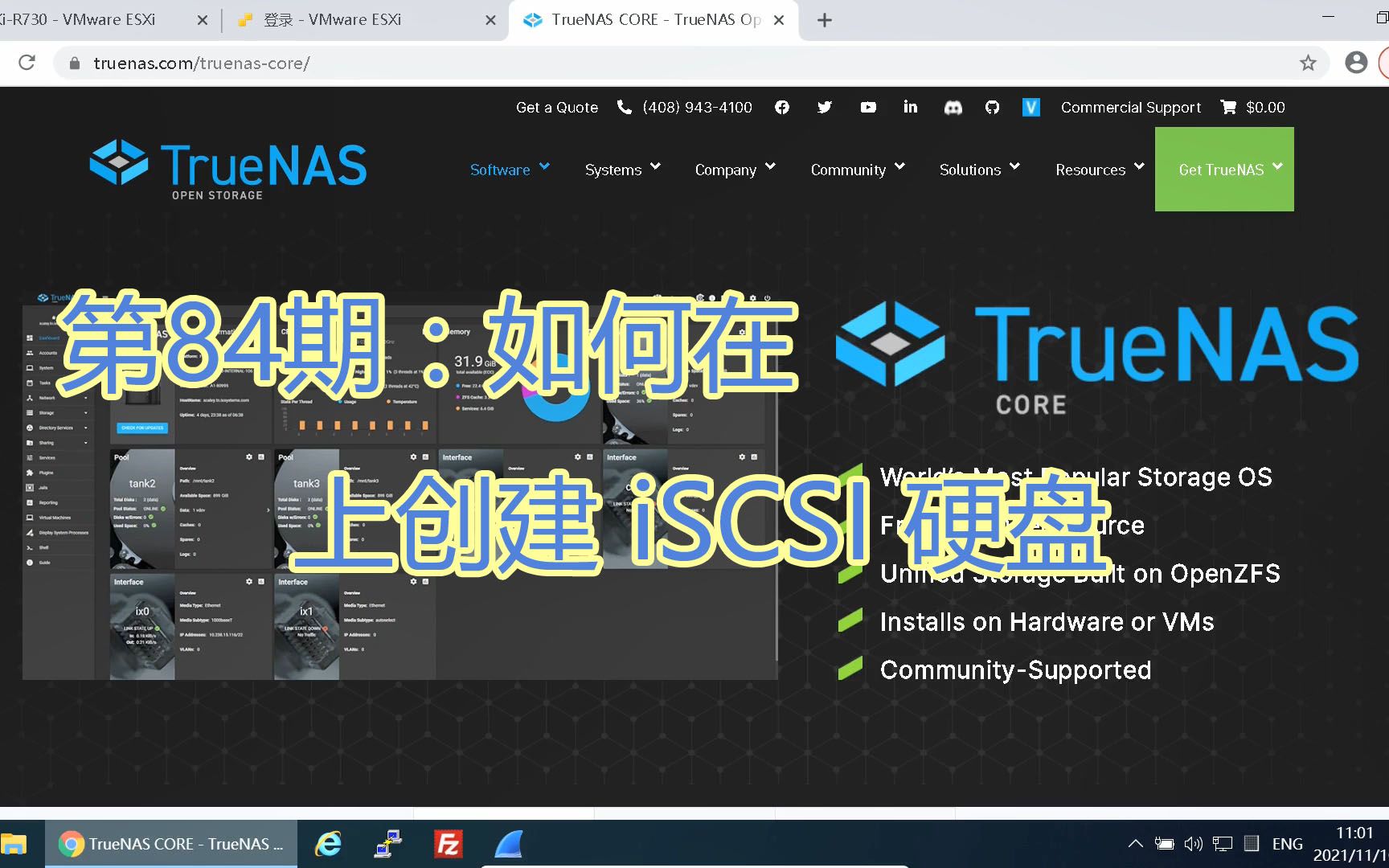Open IME input mode tray icon
The width and height of the screenshot is (1389, 868).
pos(1252,844)
